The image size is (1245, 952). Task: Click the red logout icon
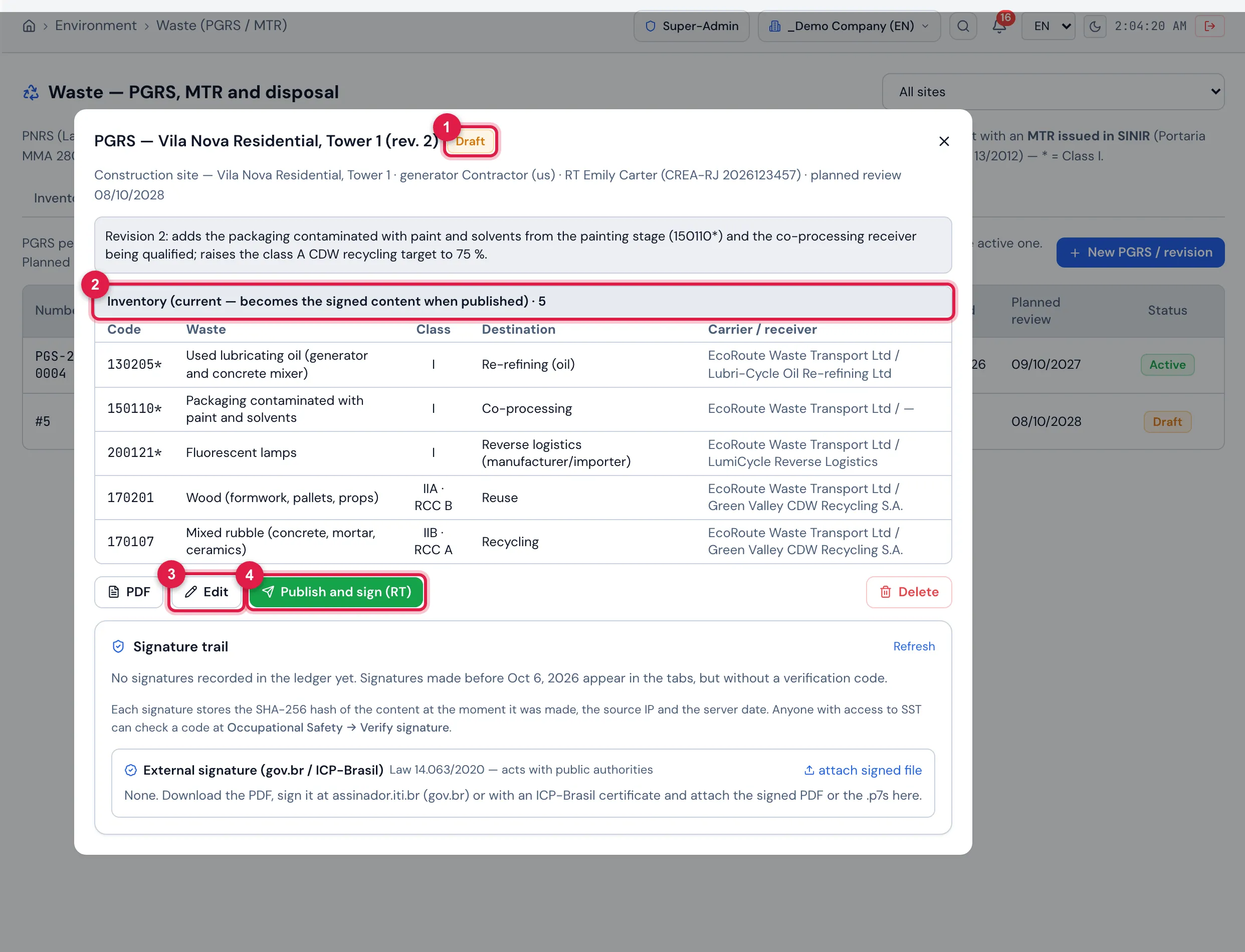point(1209,26)
